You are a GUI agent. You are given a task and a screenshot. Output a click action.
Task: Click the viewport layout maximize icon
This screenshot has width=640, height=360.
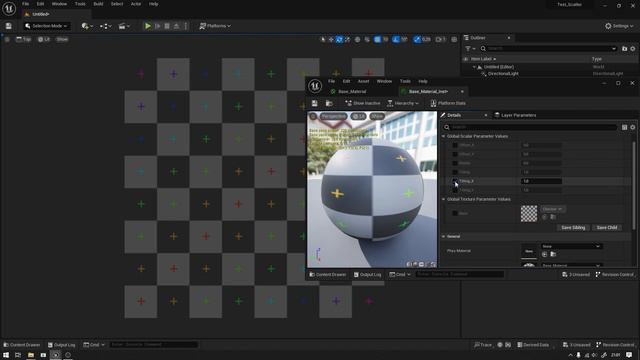[454, 40]
